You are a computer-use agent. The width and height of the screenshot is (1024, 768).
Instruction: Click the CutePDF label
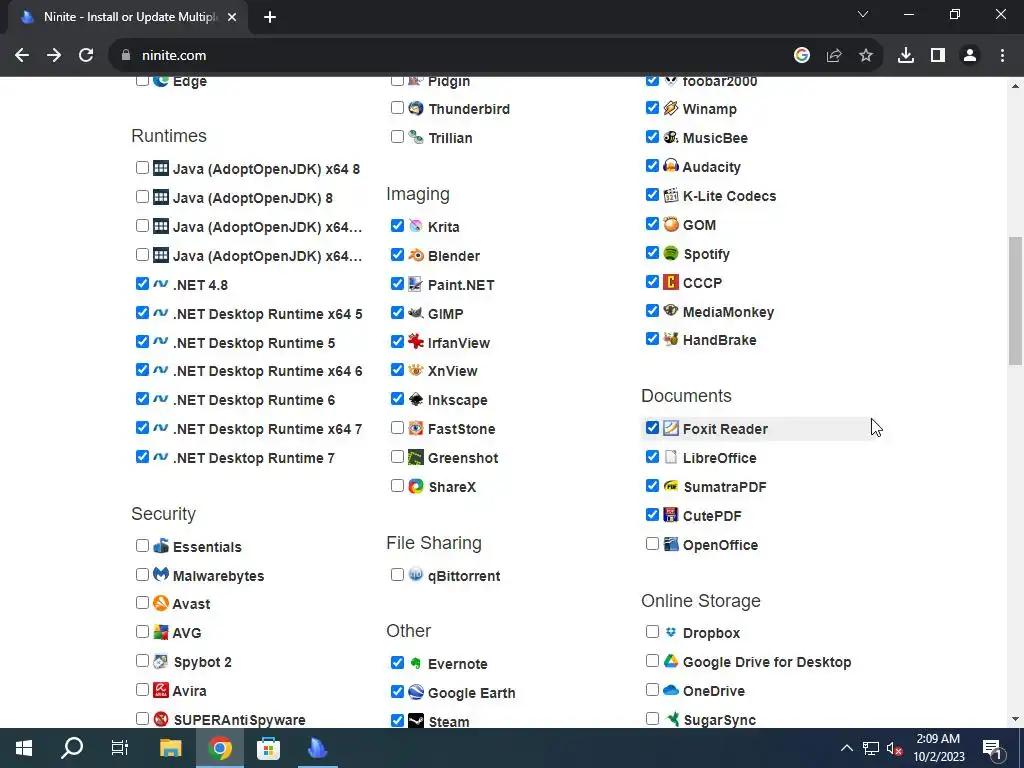pos(712,516)
